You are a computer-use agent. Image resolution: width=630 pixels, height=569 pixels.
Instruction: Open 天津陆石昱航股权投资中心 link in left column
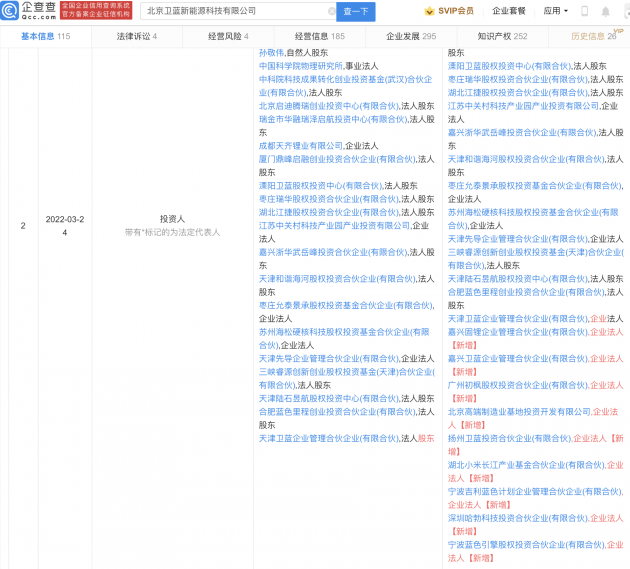coord(329,398)
